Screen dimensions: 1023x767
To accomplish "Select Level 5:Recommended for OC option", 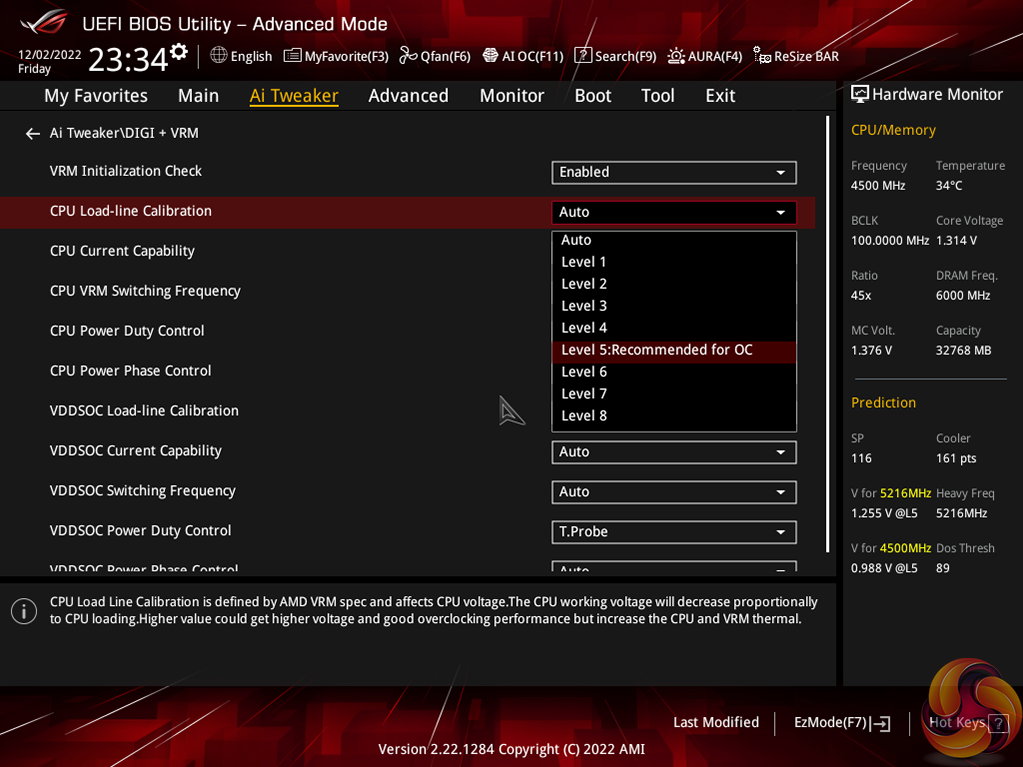I will (657, 350).
